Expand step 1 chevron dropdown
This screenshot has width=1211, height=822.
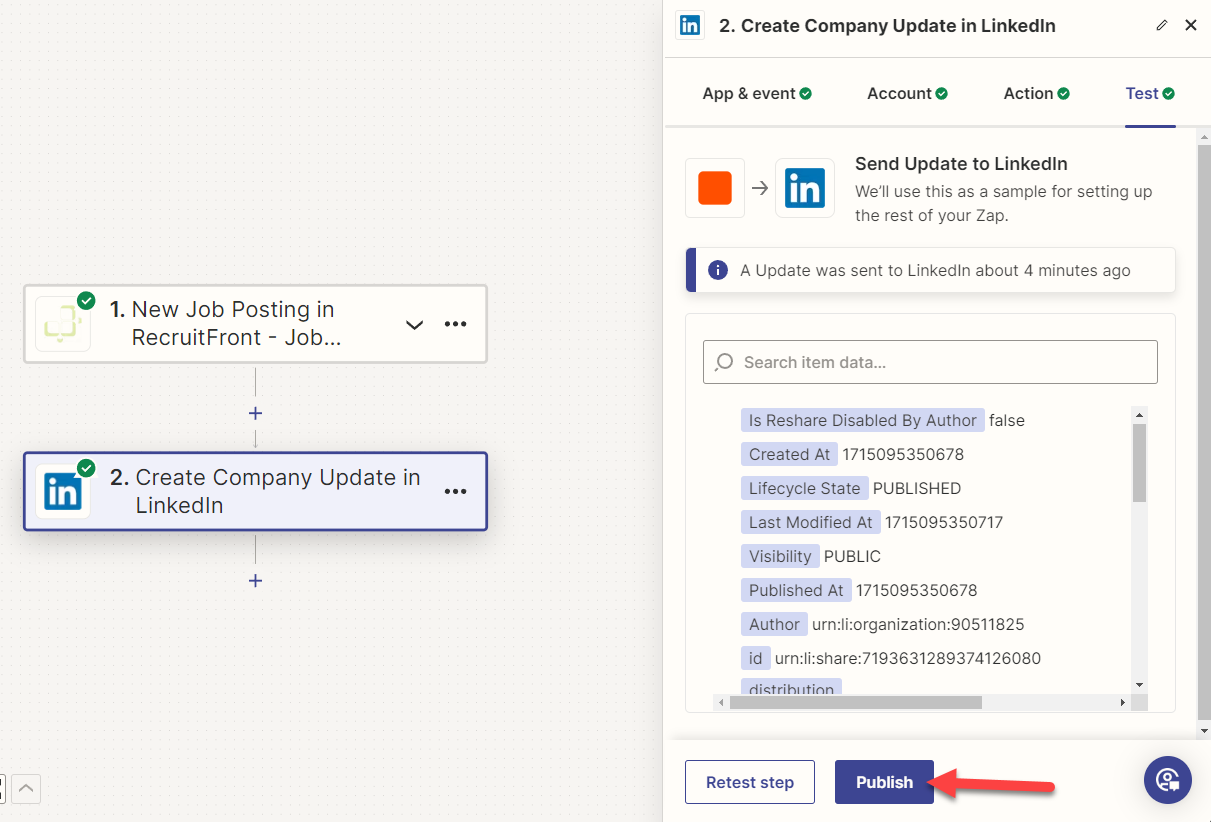point(414,325)
